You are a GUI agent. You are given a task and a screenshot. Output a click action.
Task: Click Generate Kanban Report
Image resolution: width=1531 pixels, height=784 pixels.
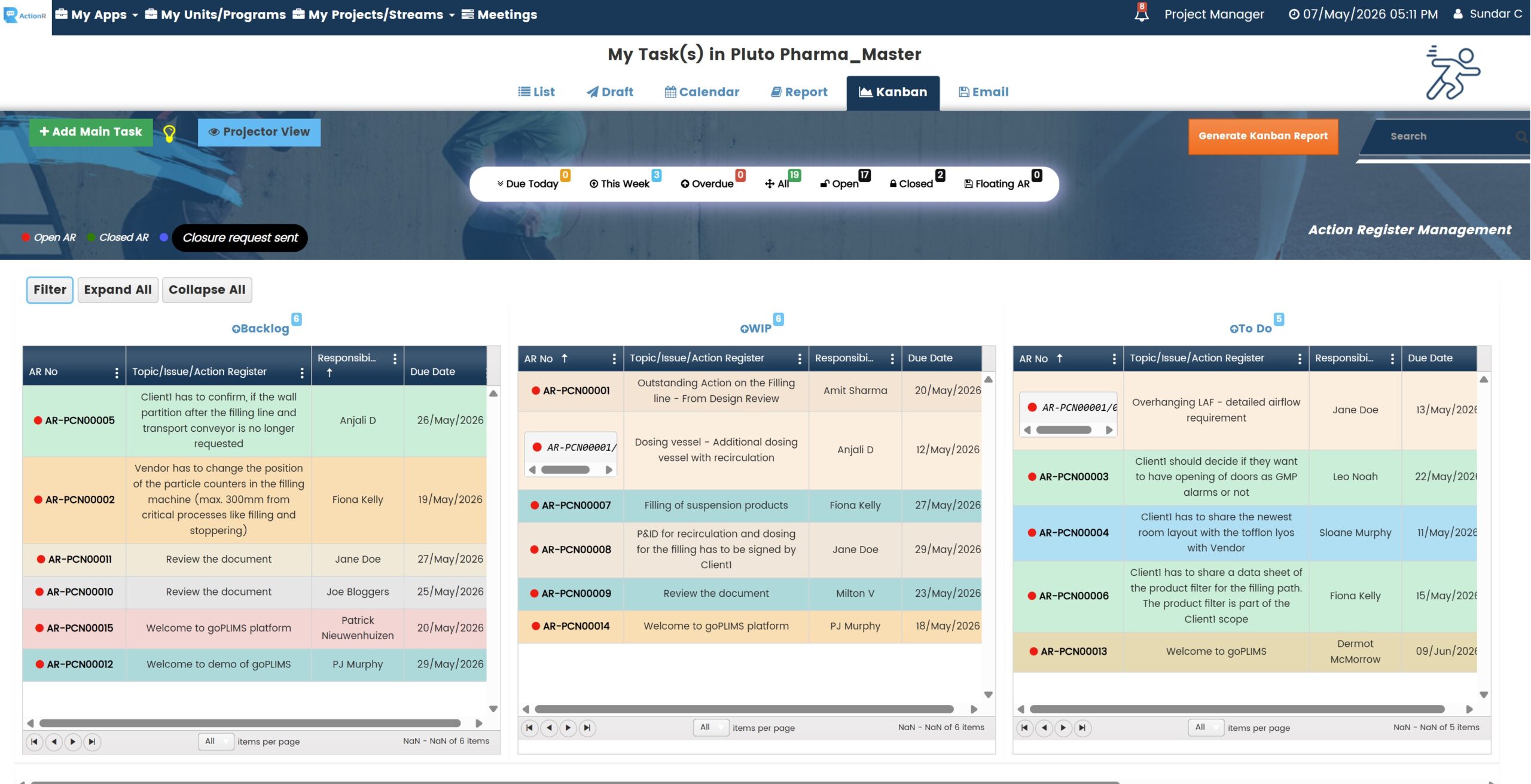[x=1263, y=136]
